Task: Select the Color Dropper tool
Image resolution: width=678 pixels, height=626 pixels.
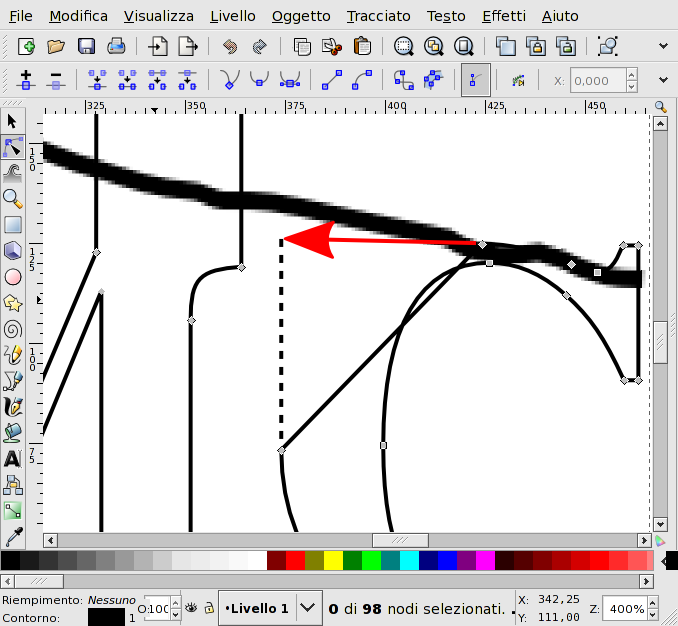Action: tap(13, 537)
